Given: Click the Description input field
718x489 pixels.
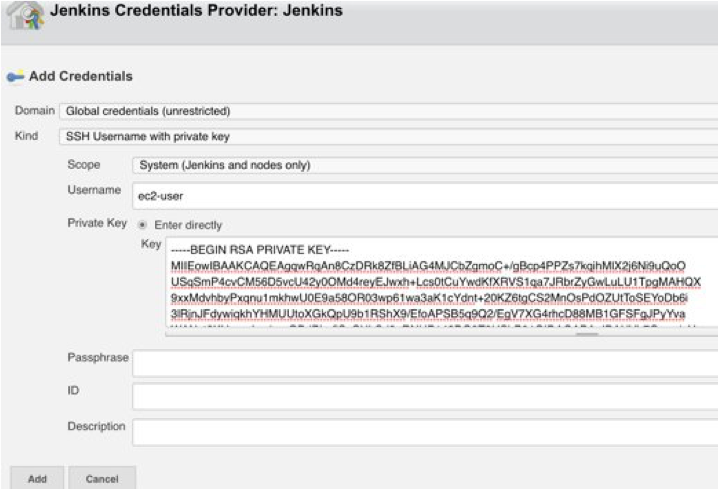Looking at the screenshot, I should (425, 432).
